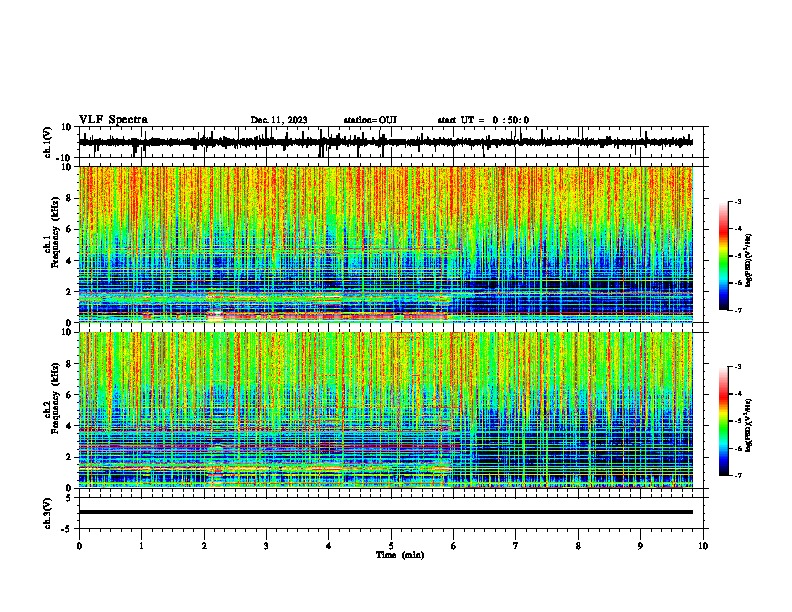Click time axis tick label "3"

point(266,545)
